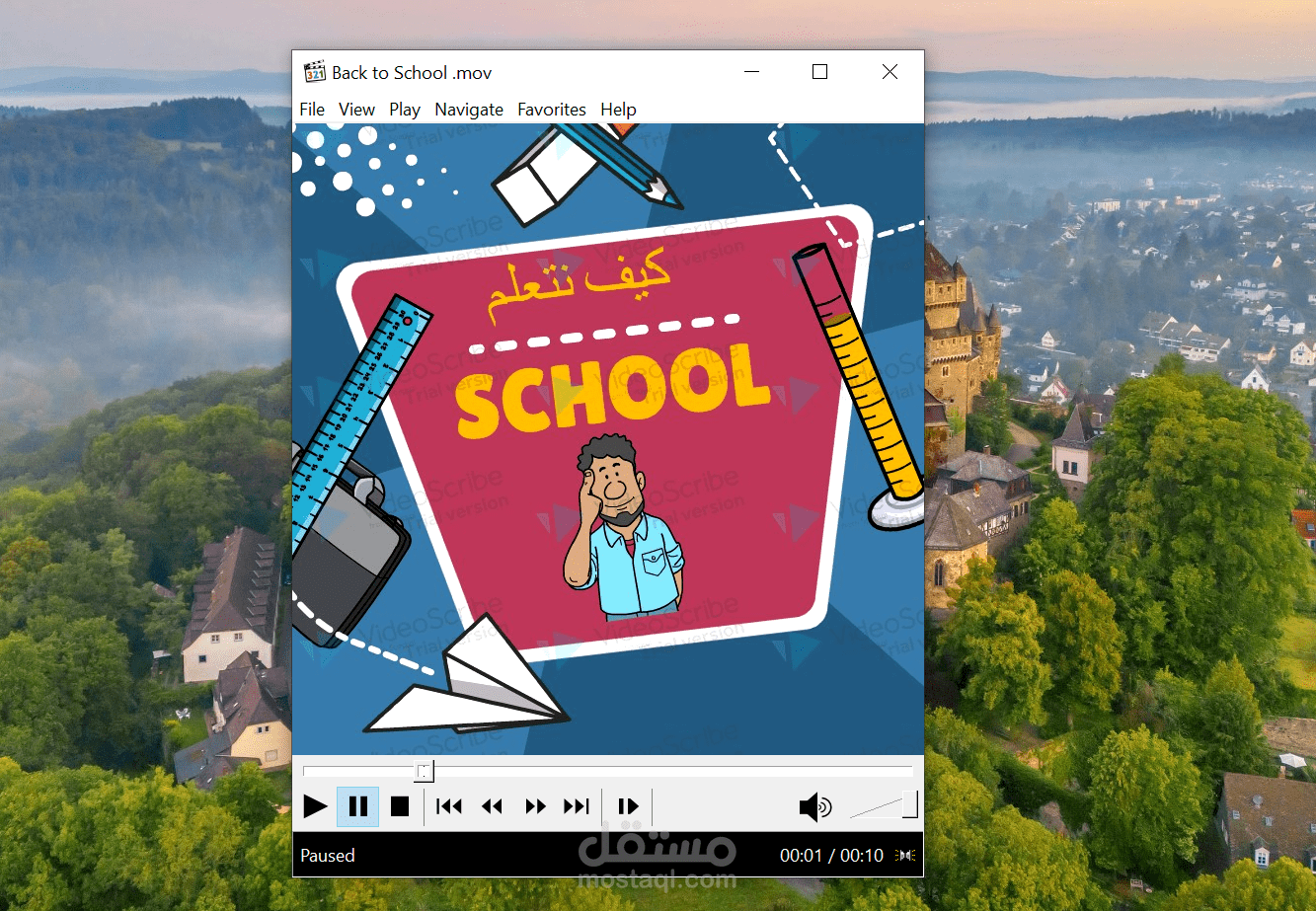Start playback with the Play button

click(315, 807)
